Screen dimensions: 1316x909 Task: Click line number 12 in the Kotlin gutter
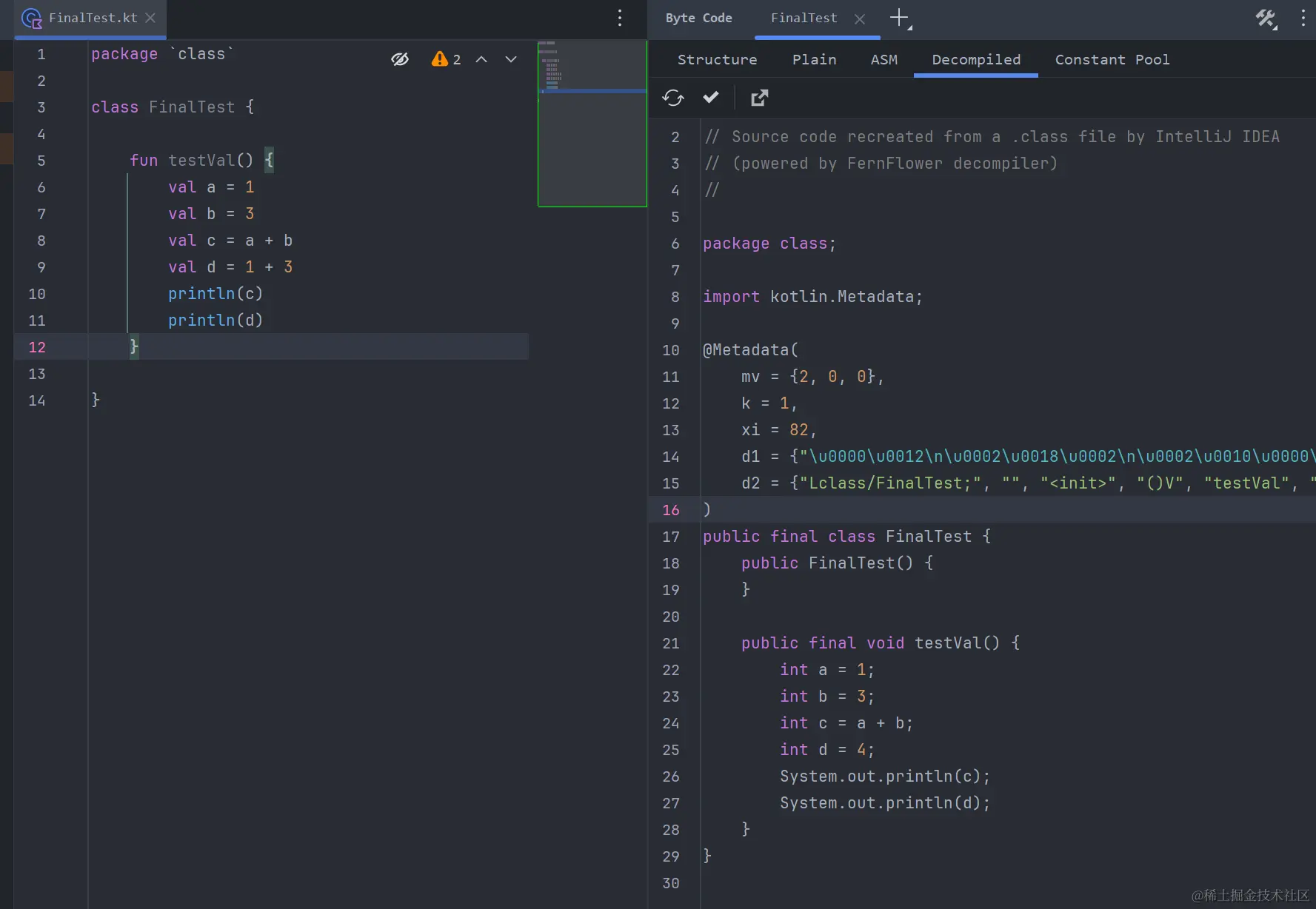pyautogui.click(x=37, y=347)
